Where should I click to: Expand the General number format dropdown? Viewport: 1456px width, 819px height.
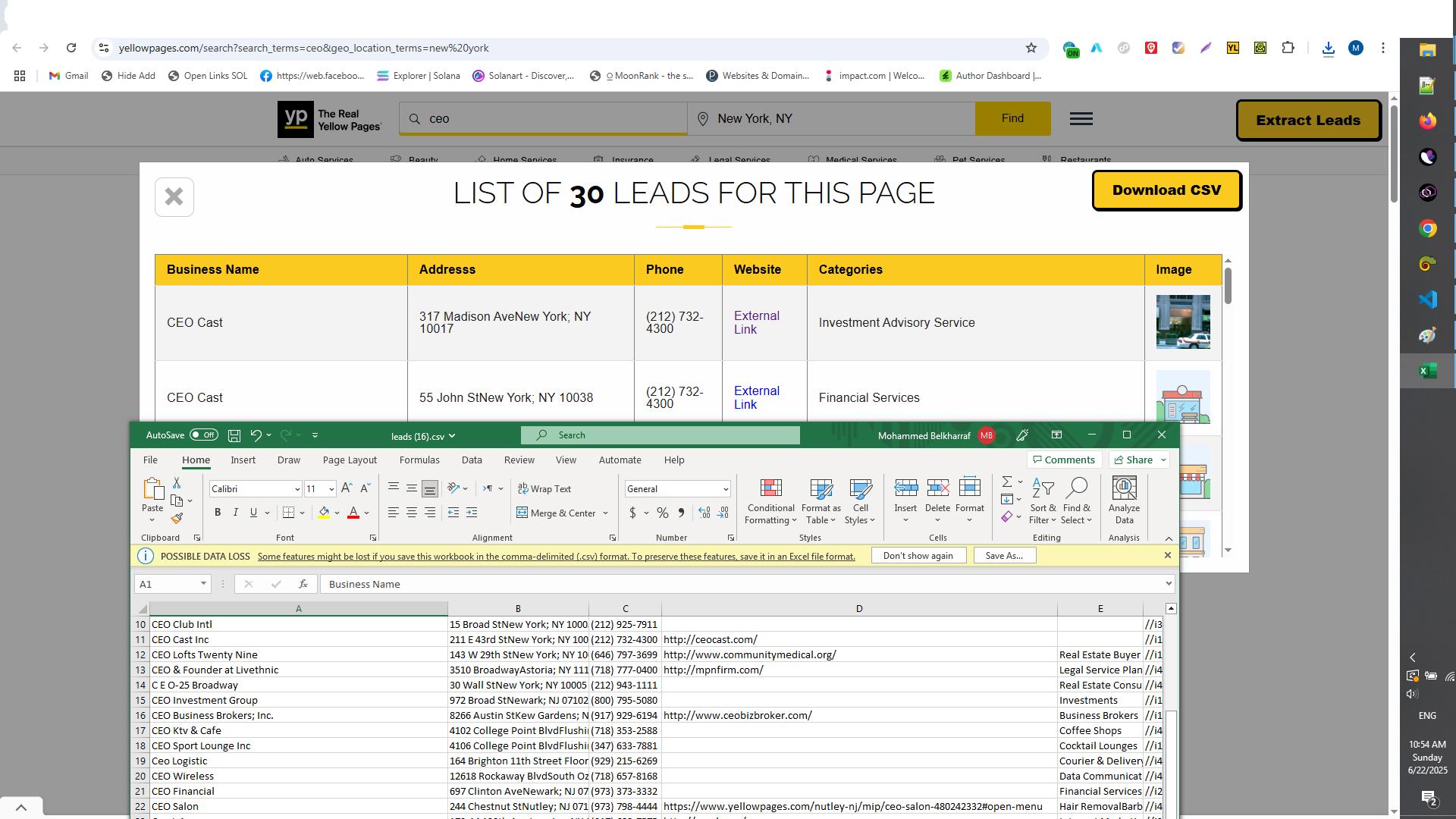coord(725,489)
